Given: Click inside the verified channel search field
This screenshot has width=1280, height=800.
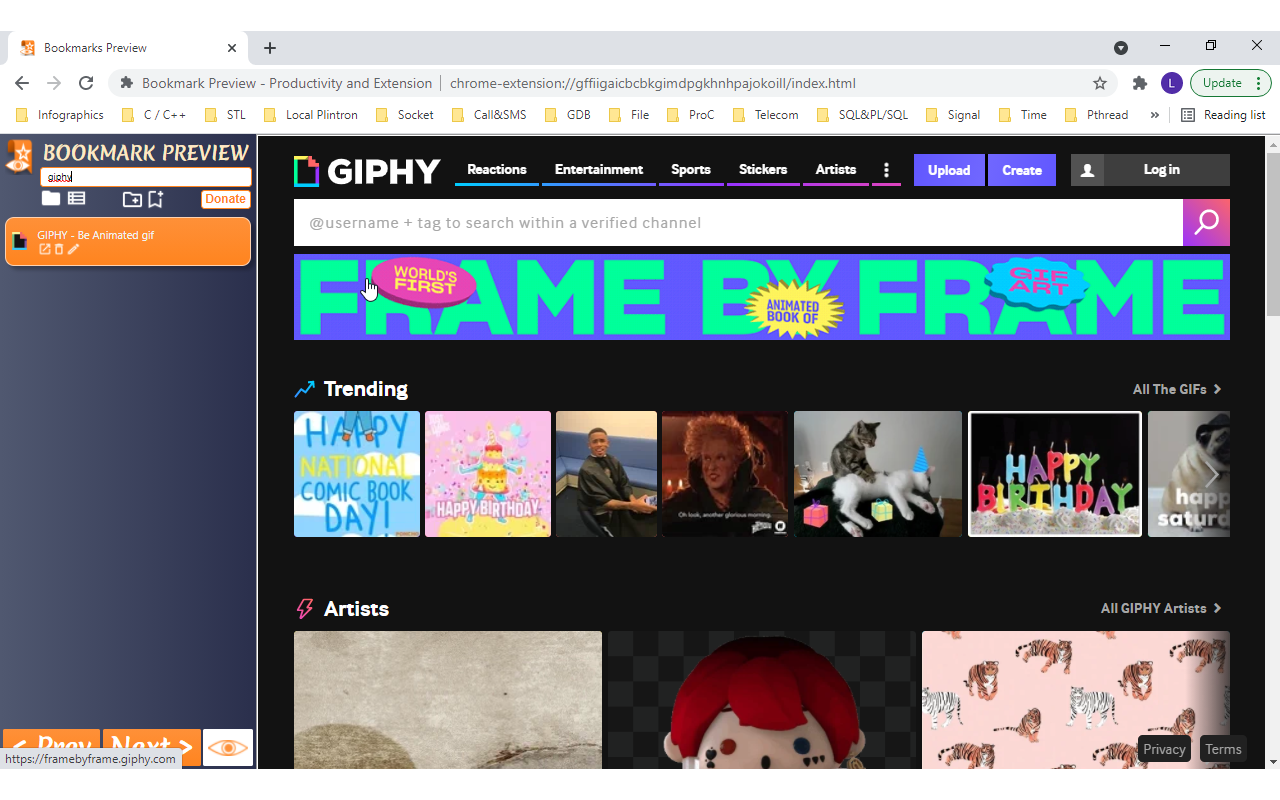Looking at the screenshot, I should [x=700, y=222].
